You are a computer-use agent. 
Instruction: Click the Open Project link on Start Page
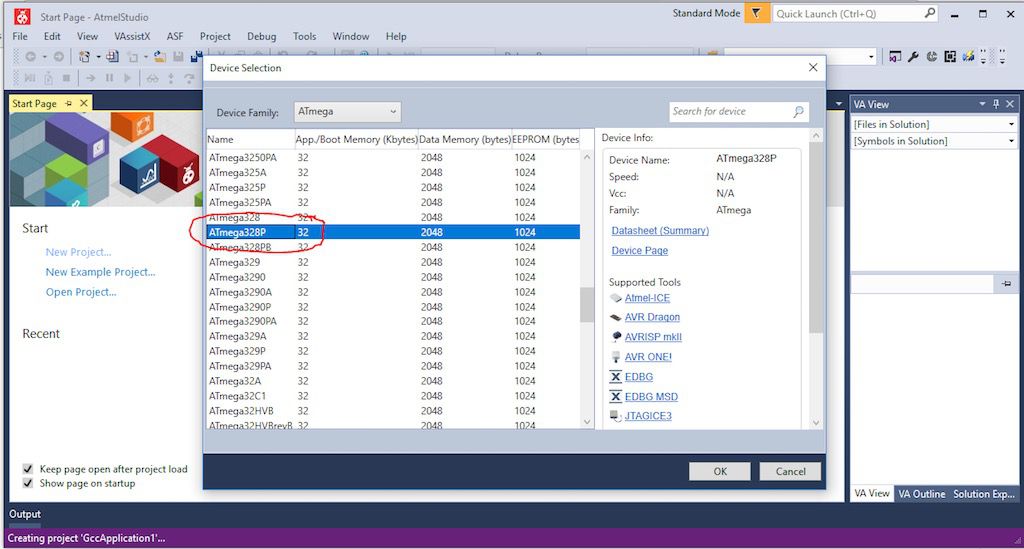[81, 292]
